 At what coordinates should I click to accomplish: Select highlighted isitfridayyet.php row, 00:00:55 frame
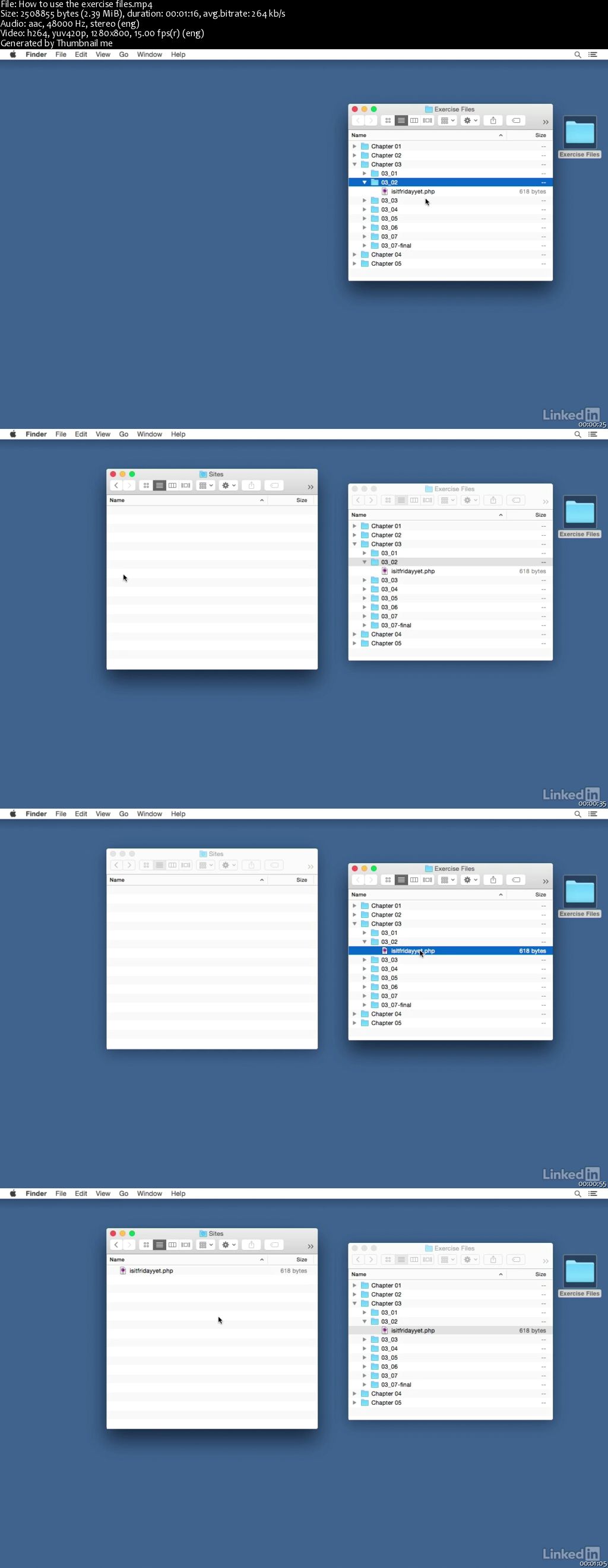(450, 951)
